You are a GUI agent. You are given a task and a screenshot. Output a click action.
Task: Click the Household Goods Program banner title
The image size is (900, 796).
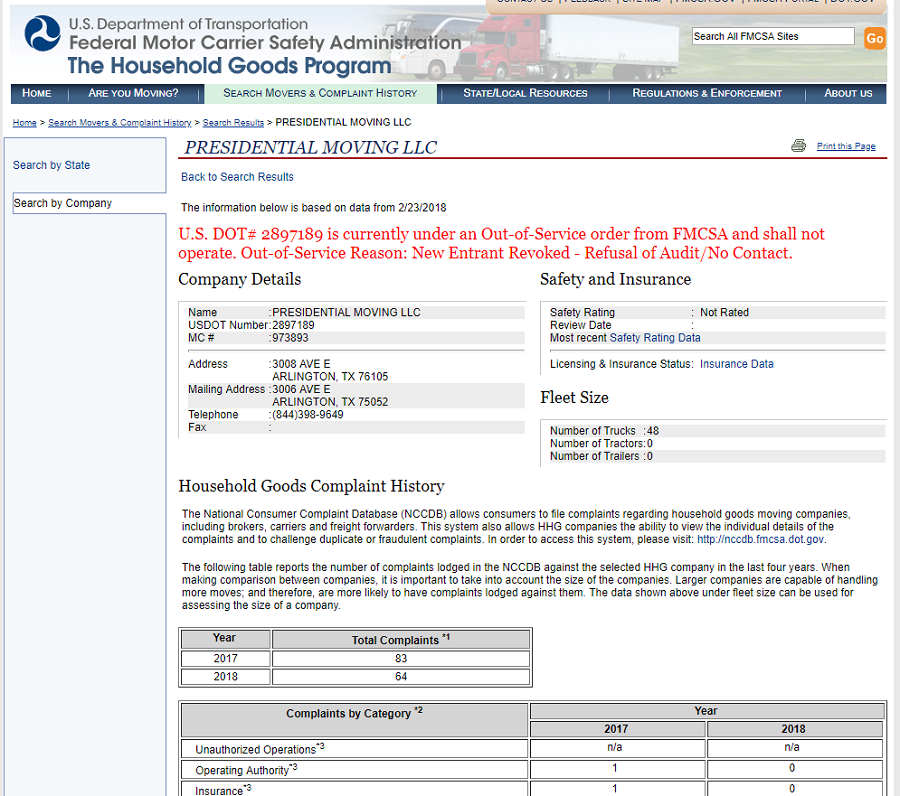pos(230,66)
